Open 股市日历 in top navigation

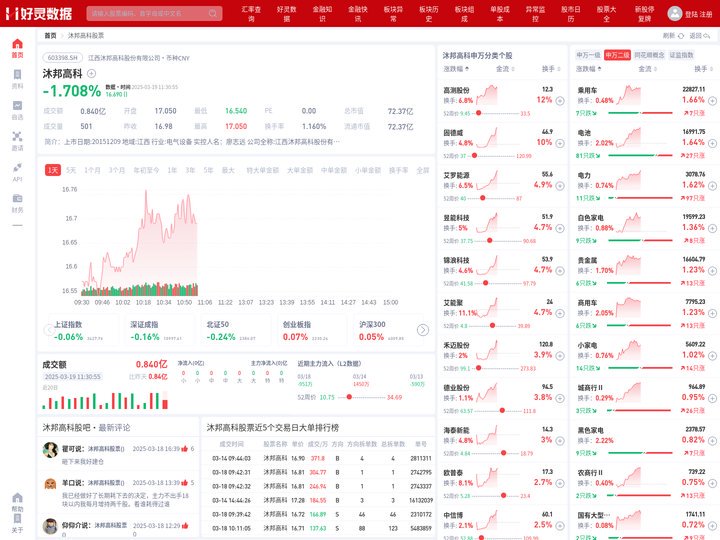click(571, 14)
